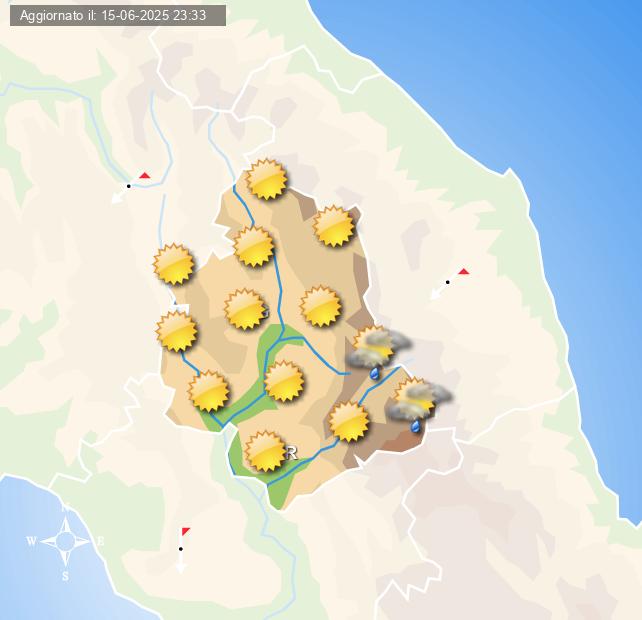Select the sun icon in the northeast corner of the region
642x620 pixels.
point(334,226)
